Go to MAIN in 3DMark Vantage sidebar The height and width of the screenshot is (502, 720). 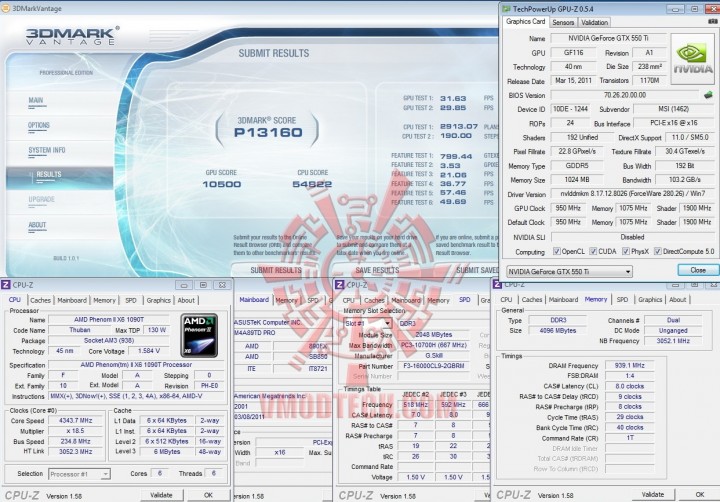pos(36,100)
